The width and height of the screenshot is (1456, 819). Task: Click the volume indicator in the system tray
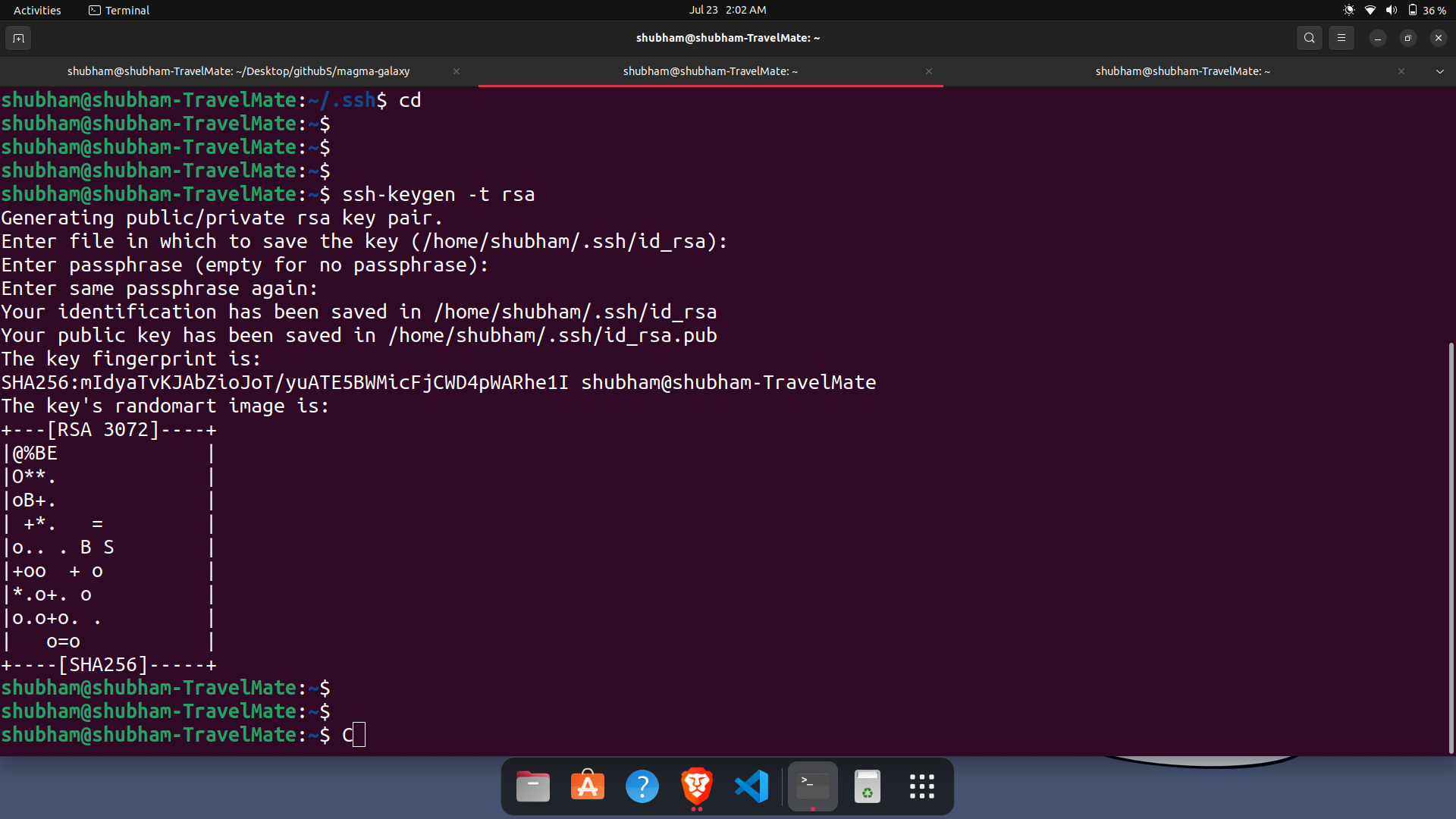pyautogui.click(x=1392, y=10)
